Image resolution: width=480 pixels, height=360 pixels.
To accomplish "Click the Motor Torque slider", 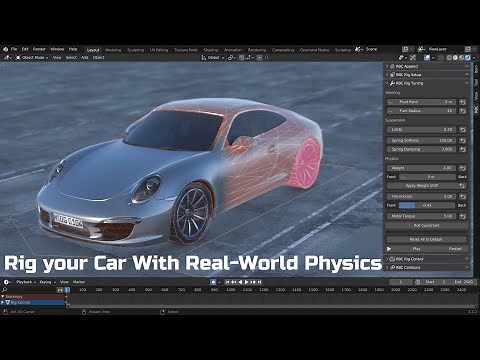I will tap(421, 216).
